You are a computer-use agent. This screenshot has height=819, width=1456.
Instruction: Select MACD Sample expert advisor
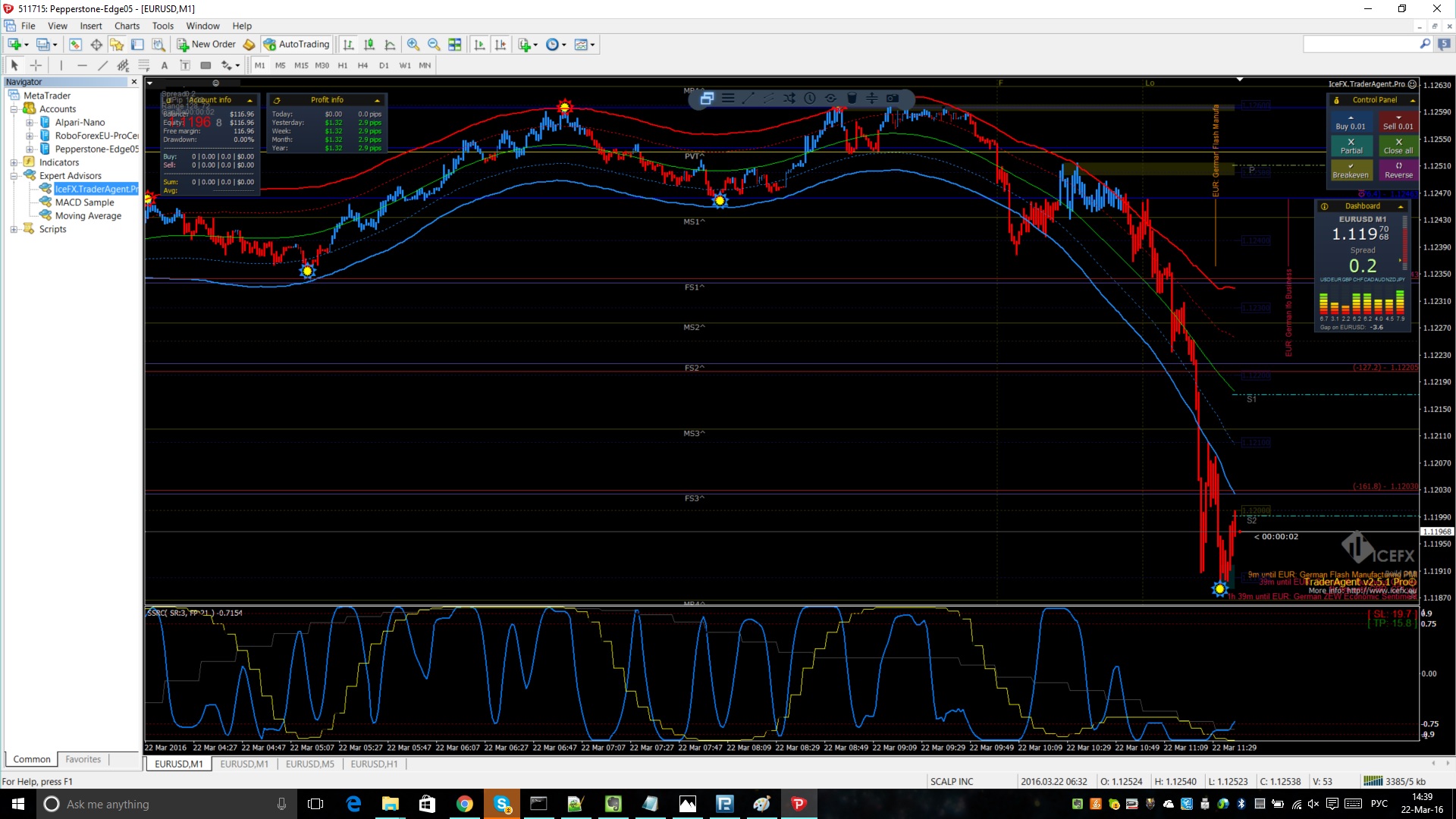(84, 202)
